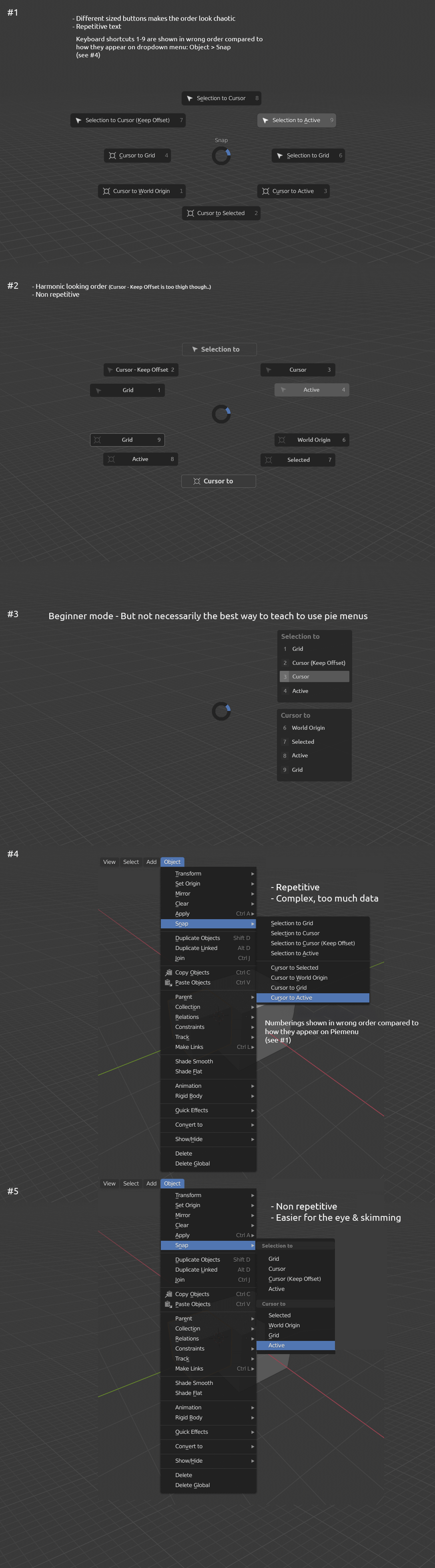Screen dimensions: 435x1568
Task: Click the 'Selection to Cursor (Keep Offset)' pie button in #1
Action: [128, 121]
